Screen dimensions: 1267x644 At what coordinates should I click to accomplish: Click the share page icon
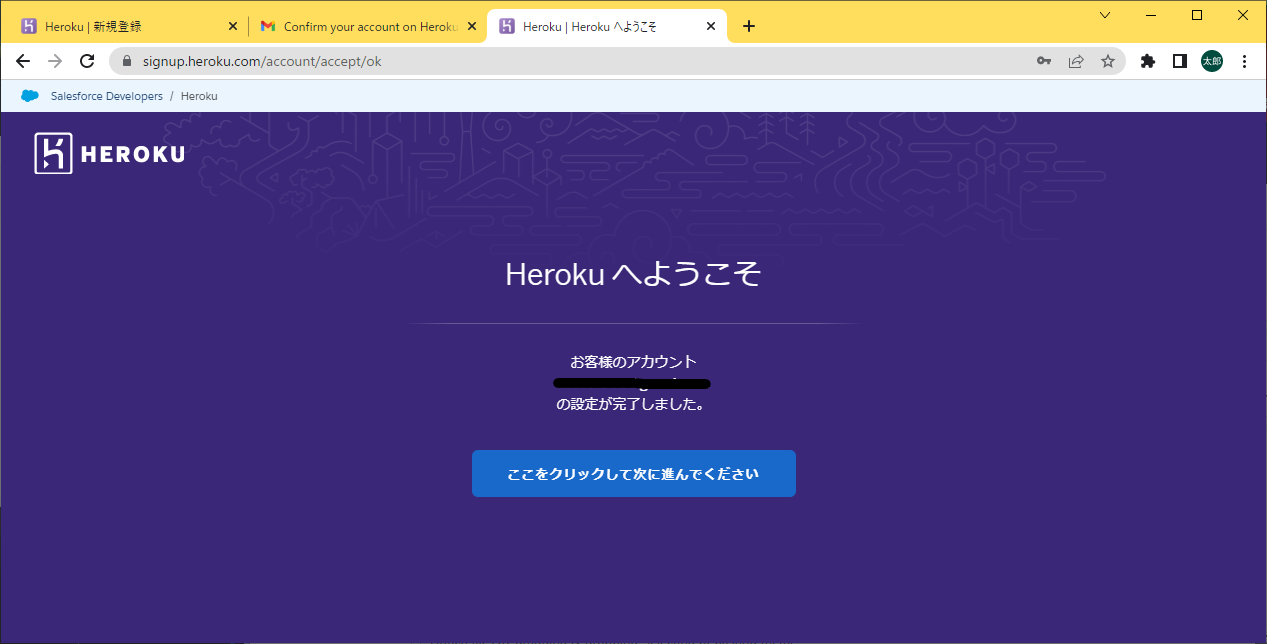[1076, 61]
